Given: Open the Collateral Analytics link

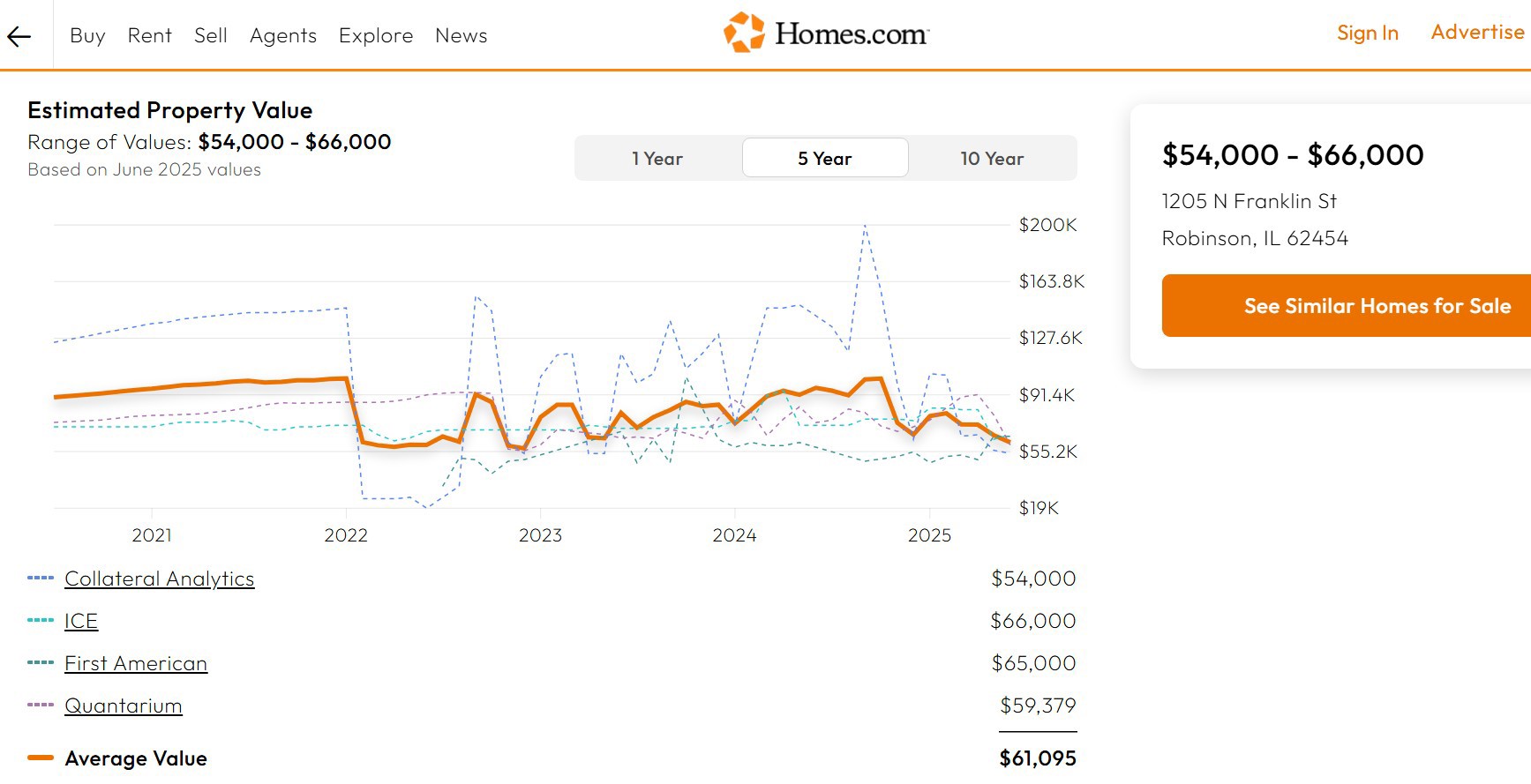Looking at the screenshot, I should 160,579.
